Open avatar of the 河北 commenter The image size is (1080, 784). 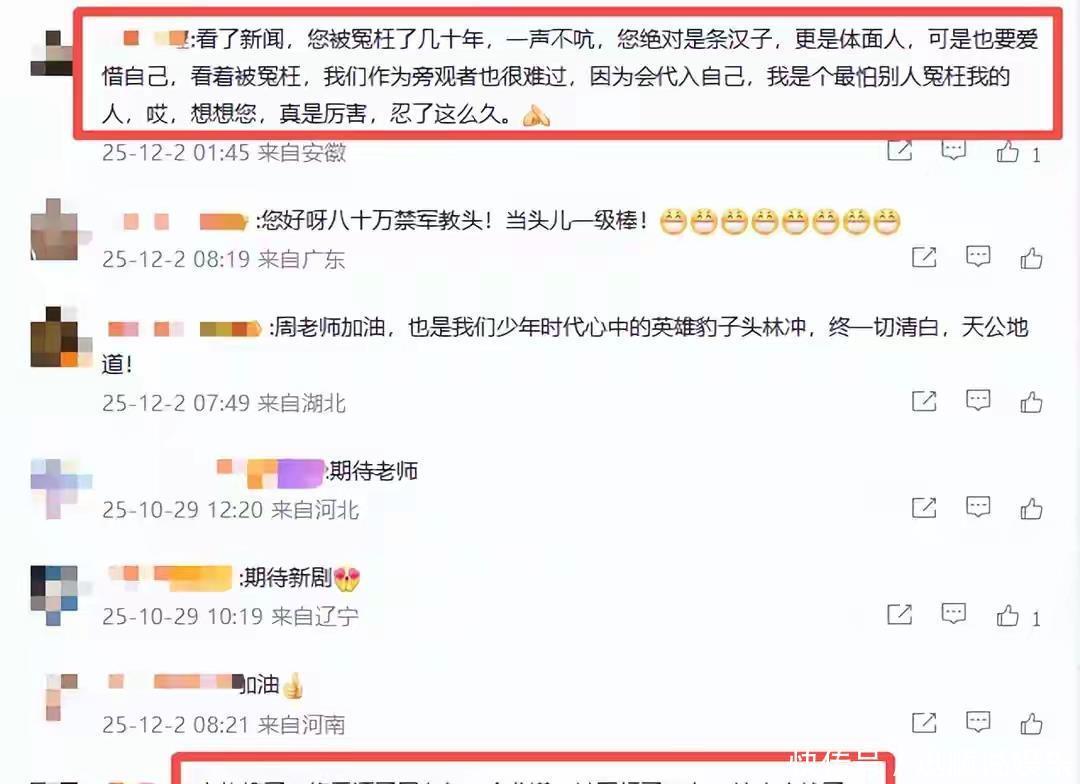click(x=61, y=488)
